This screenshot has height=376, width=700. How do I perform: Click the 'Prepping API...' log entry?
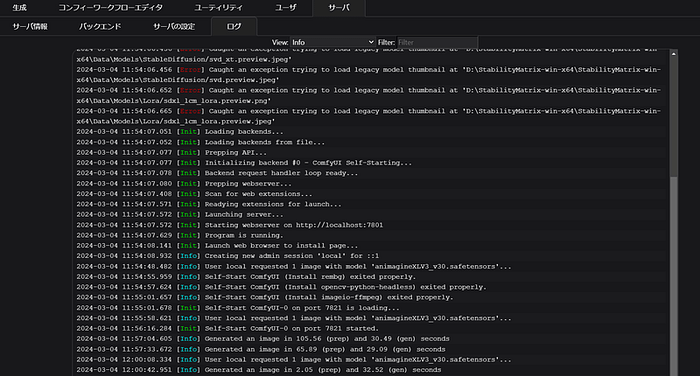click(171, 153)
